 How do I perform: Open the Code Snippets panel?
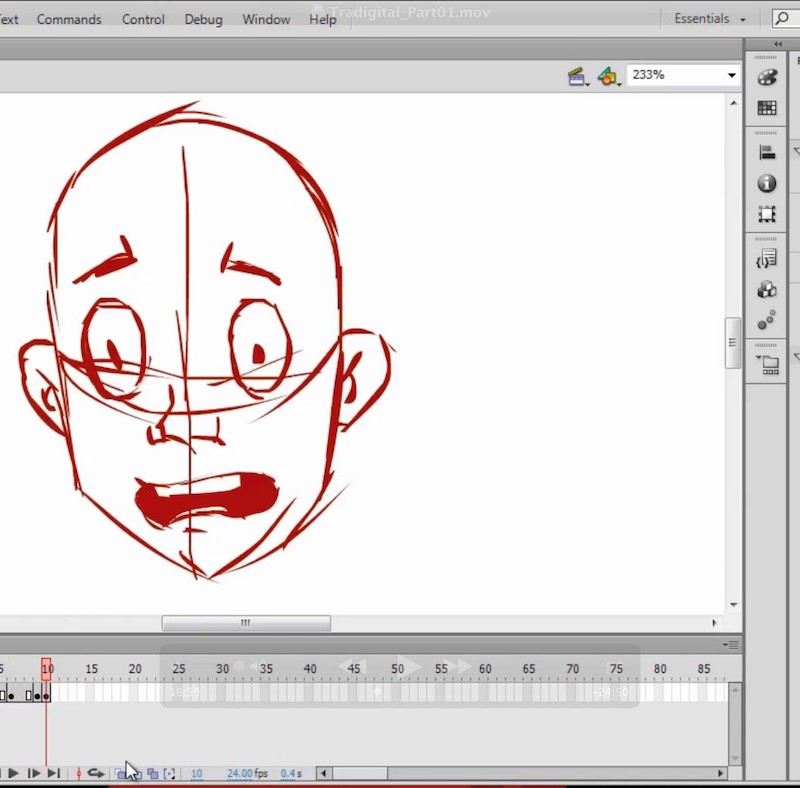click(766, 258)
